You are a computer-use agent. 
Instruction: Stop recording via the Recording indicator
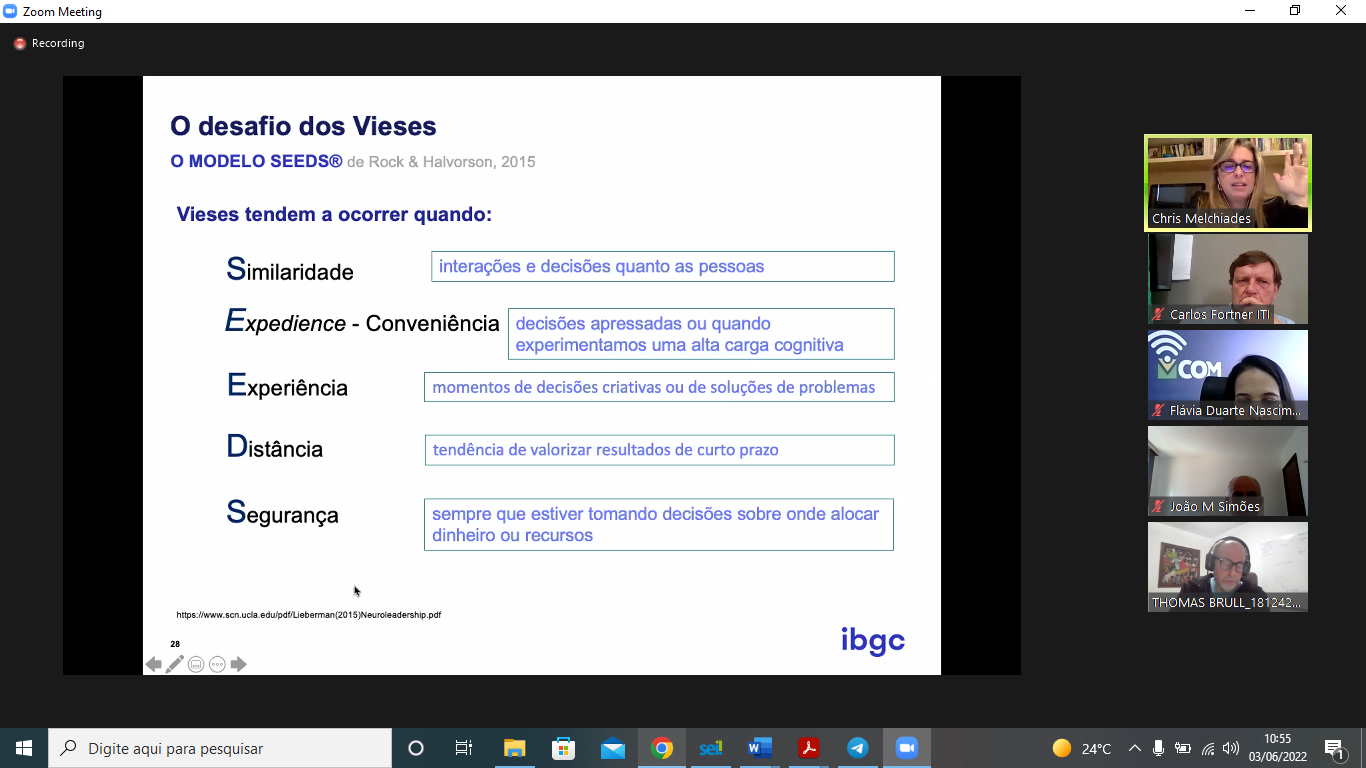tap(48, 43)
